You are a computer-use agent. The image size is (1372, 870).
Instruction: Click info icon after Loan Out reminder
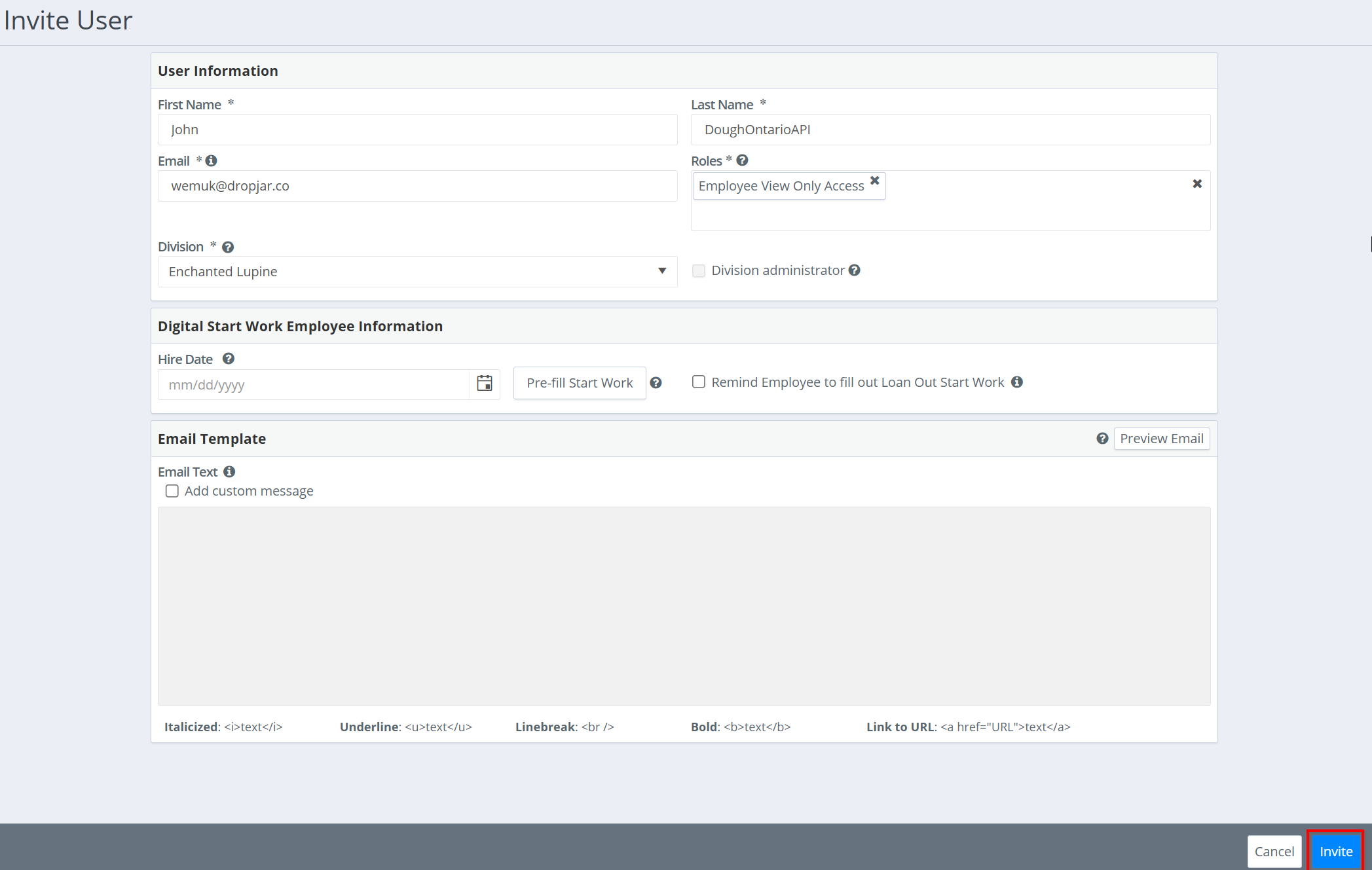tap(1017, 382)
